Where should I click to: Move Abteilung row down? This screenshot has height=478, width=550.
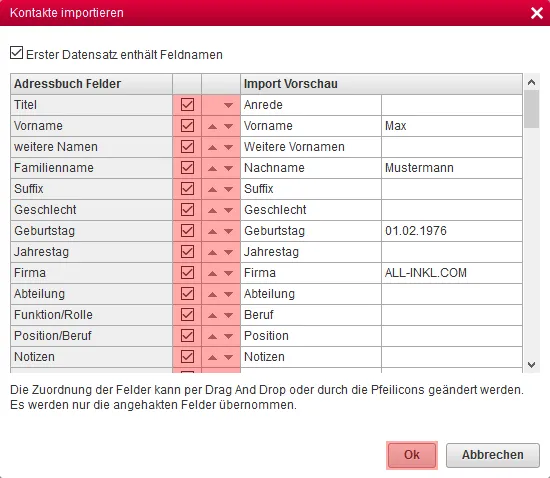pos(228,294)
